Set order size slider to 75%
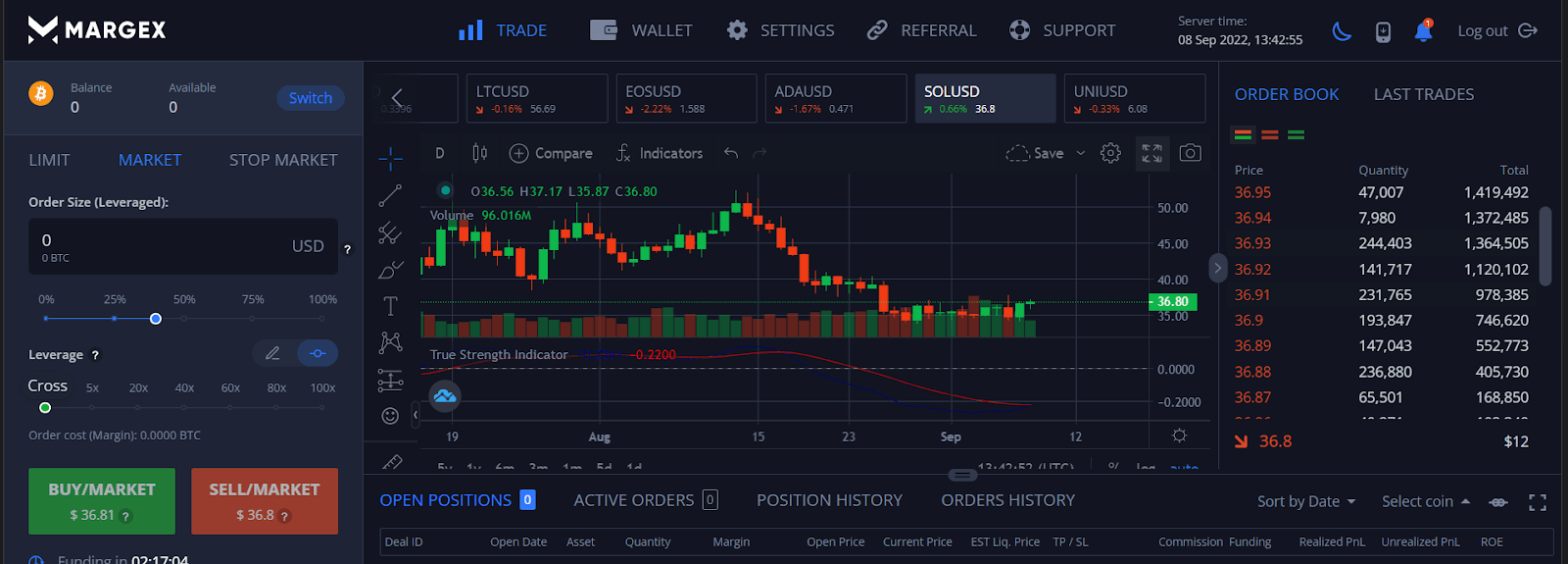 coord(253,319)
